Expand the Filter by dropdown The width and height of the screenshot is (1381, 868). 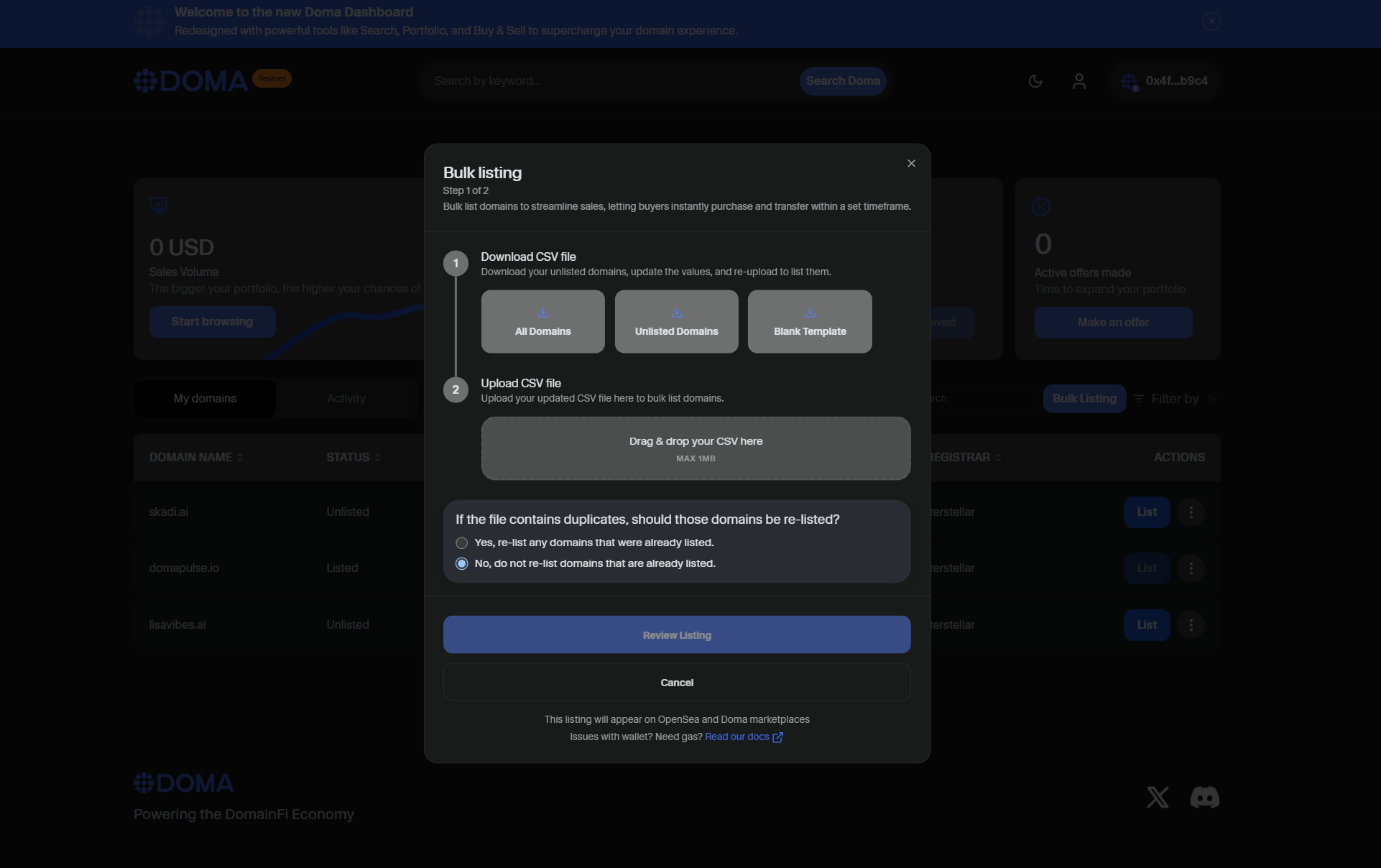tap(1175, 399)
